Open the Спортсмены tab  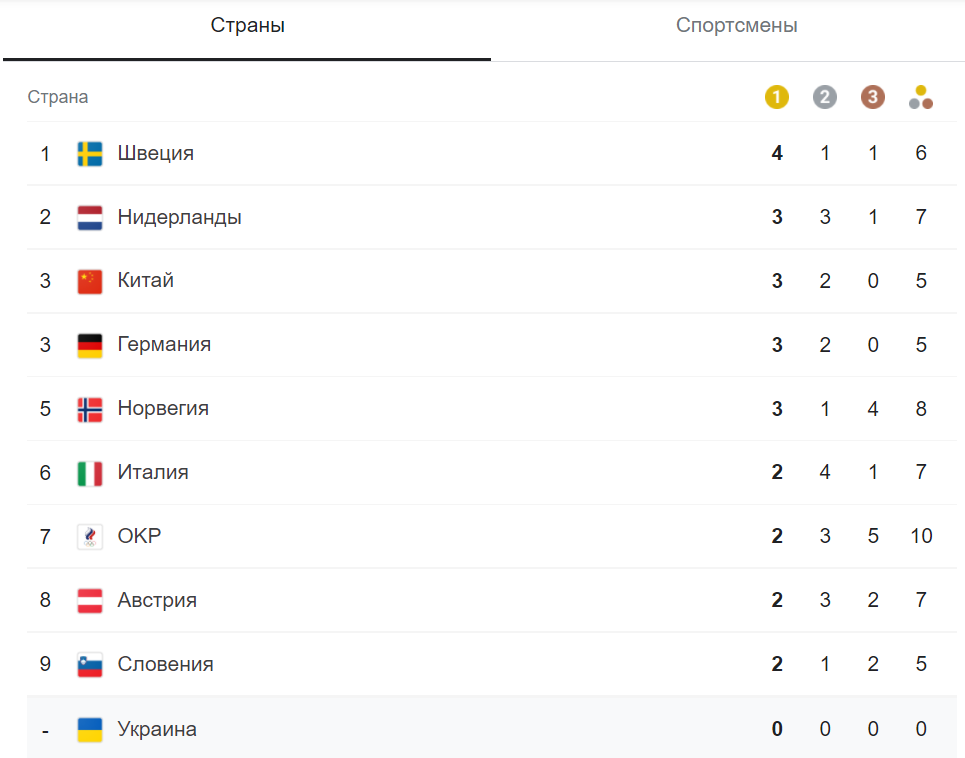pos(736,27)
